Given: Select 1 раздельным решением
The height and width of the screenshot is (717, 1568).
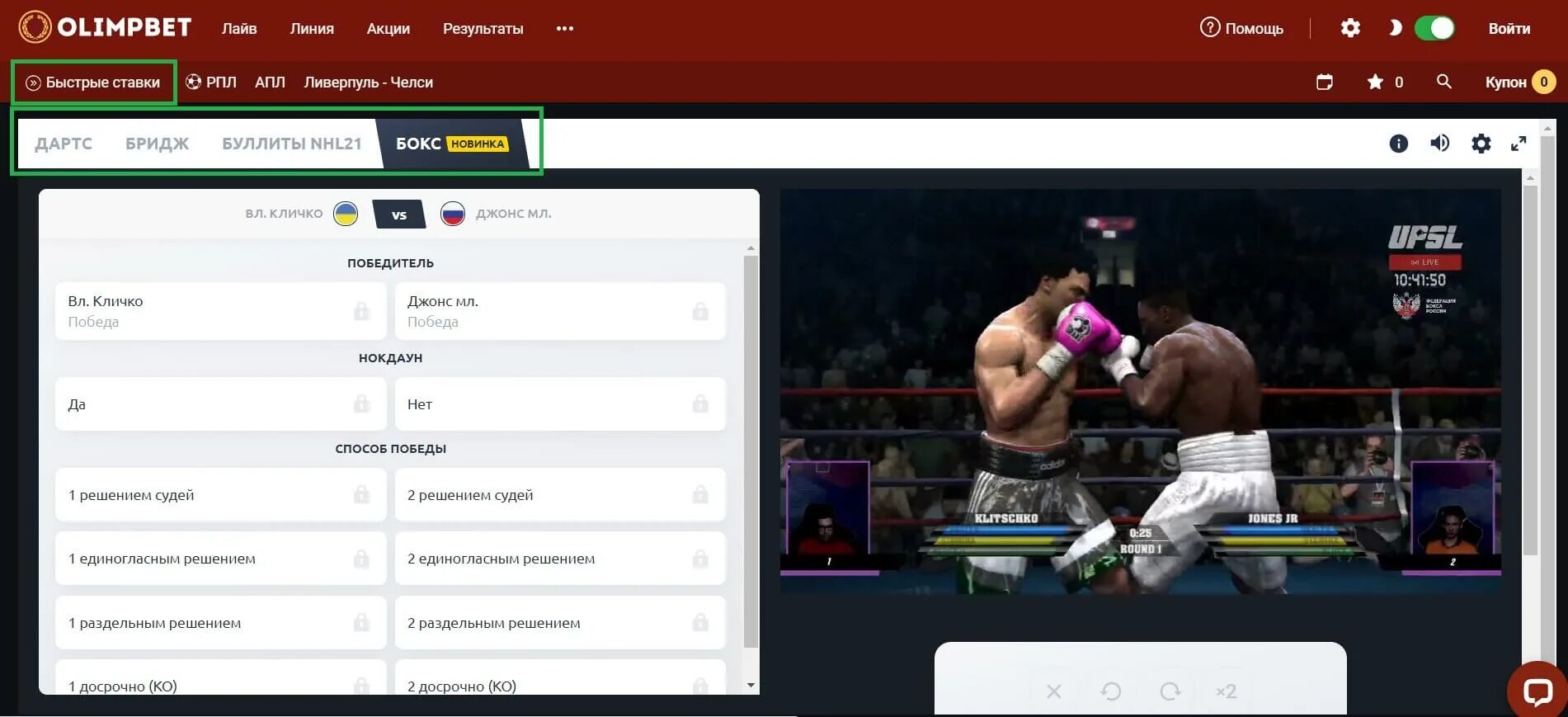Looking at the screenshot, I should 220,623.
